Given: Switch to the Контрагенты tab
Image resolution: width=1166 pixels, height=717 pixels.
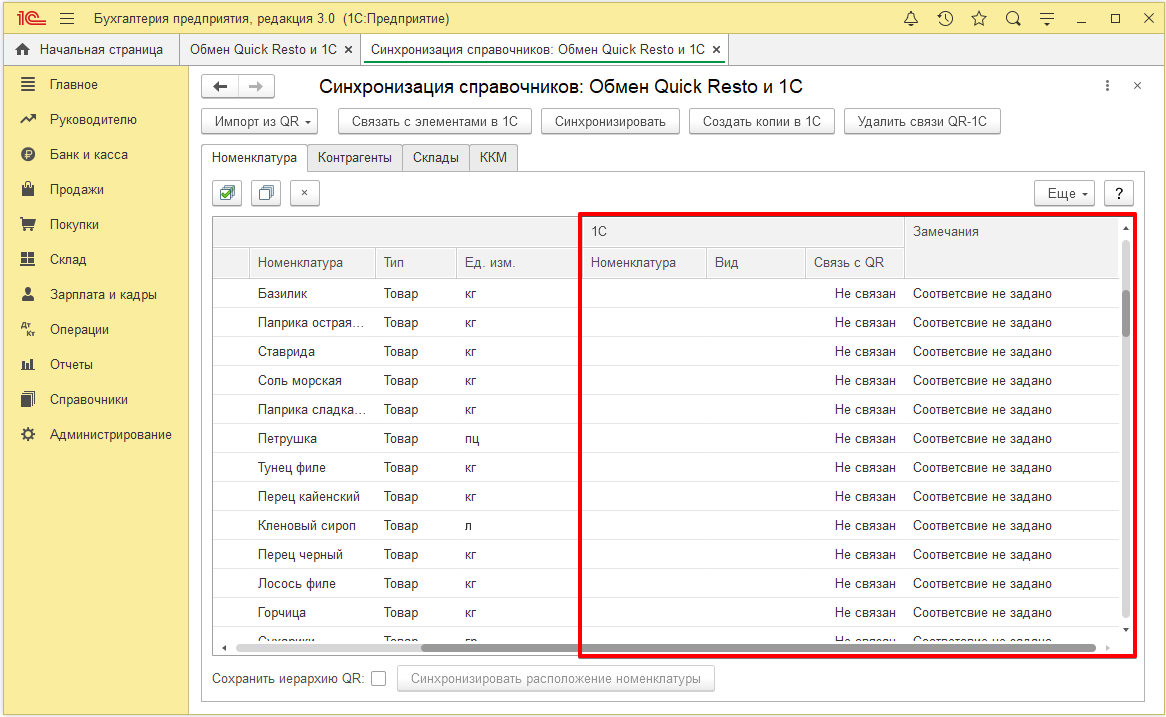Looking at the screenshot, I should 355,158.
